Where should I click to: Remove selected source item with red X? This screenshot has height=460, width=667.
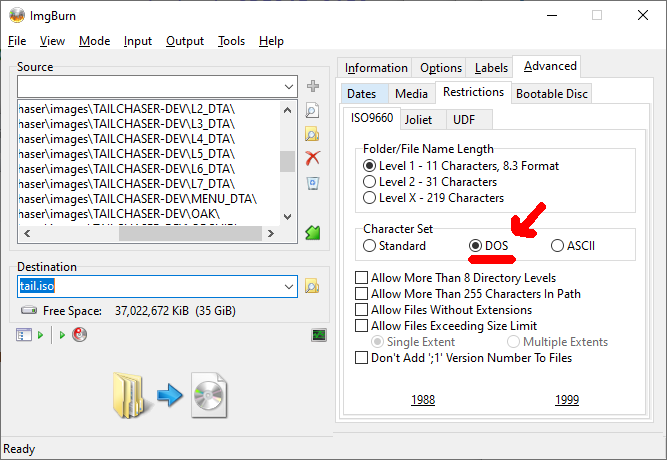(313, 158)
